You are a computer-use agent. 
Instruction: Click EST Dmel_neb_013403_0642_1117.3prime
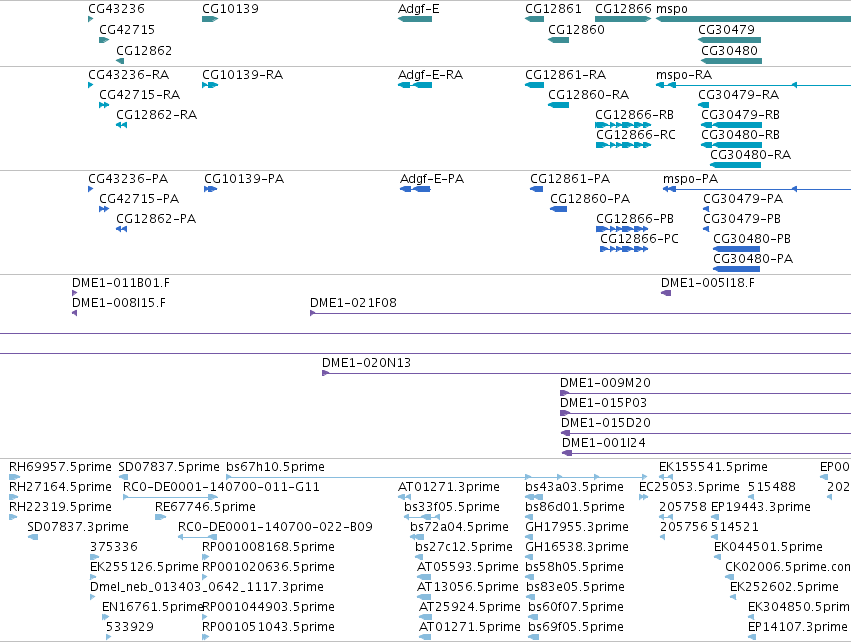pyautogui.click(x=92, y=597)
